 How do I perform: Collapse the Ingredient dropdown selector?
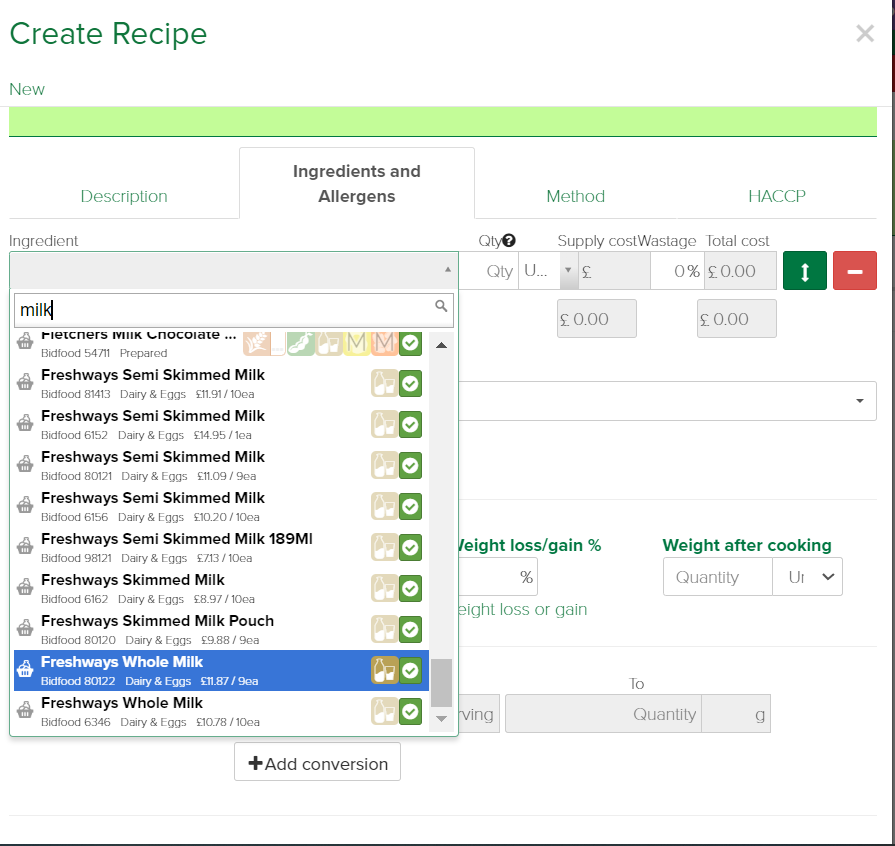233,270
